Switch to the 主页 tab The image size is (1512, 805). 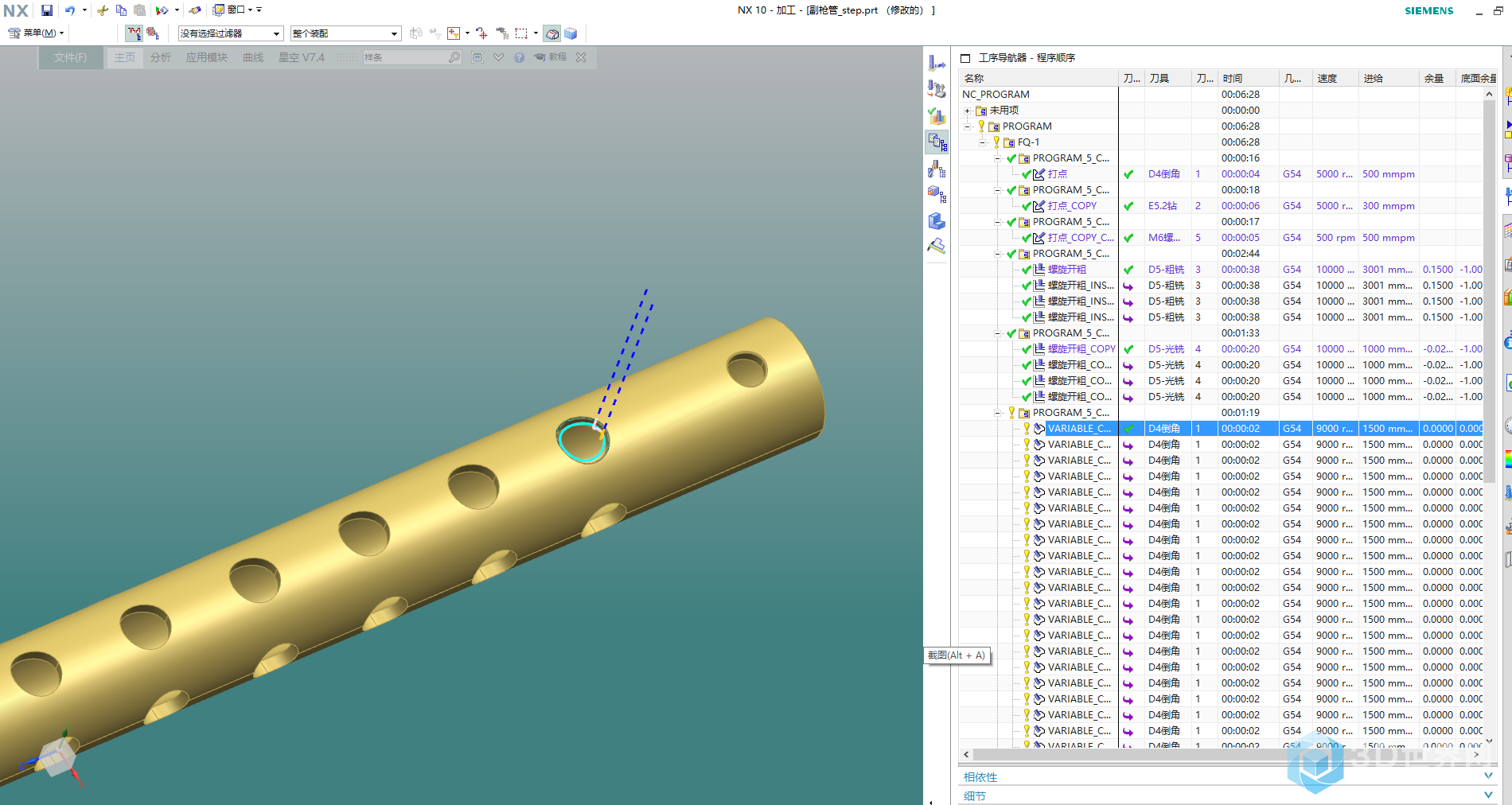click(x=125, y=57)
